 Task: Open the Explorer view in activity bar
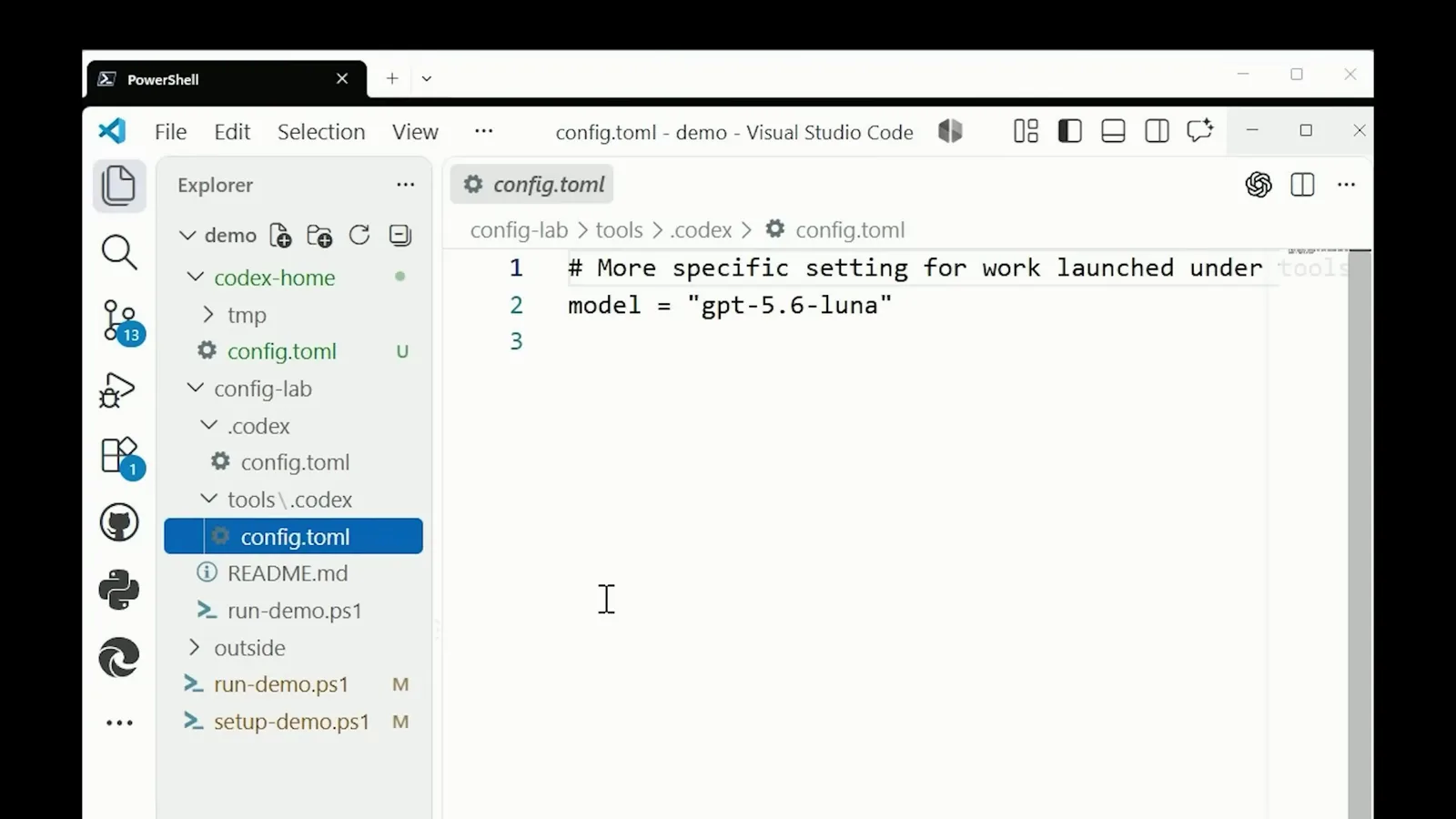pos(119,186)
